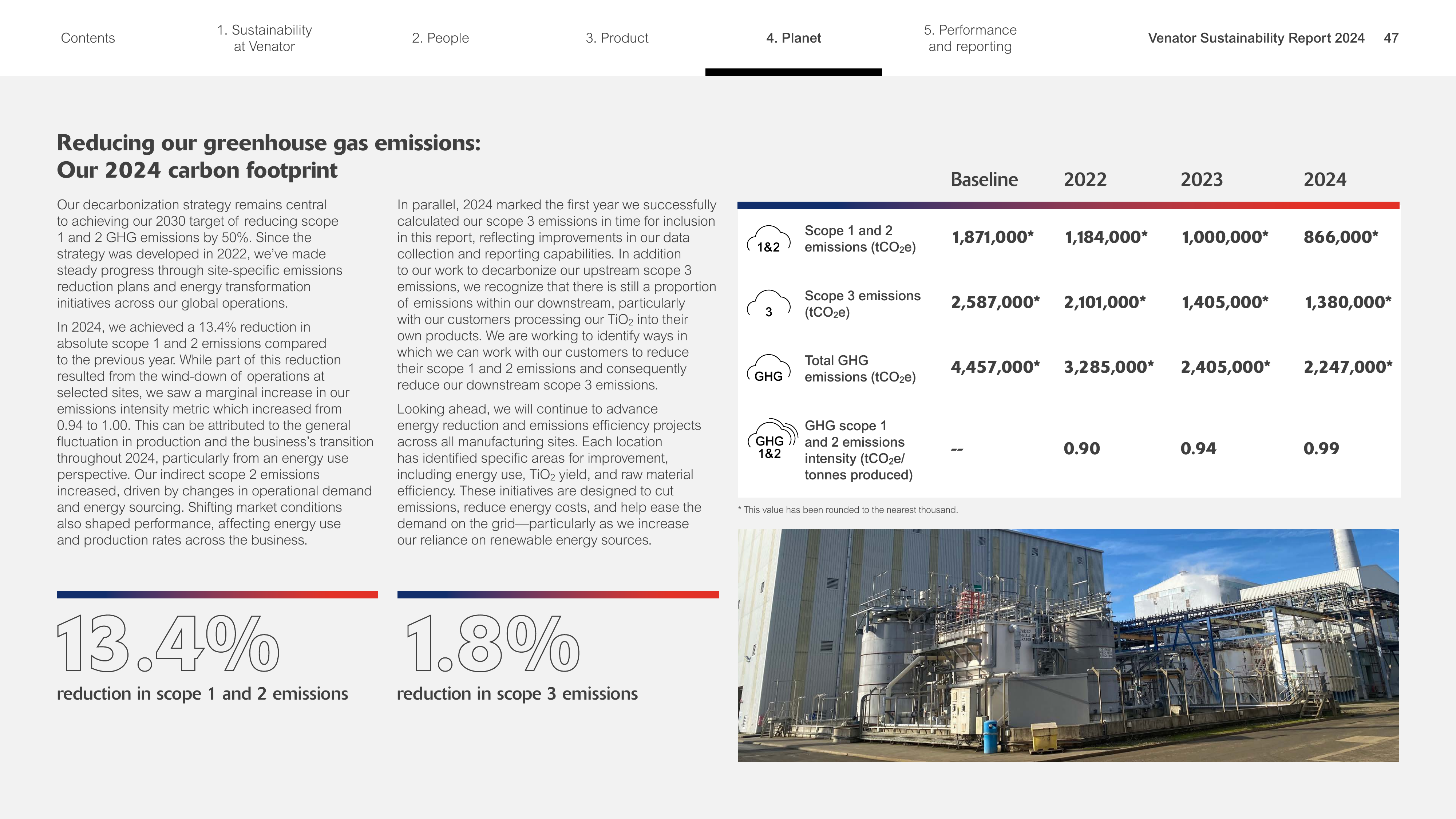Select the 3,285,000* total GHG value
Screen dimensions: 1456x819
tap(1109, 367)
